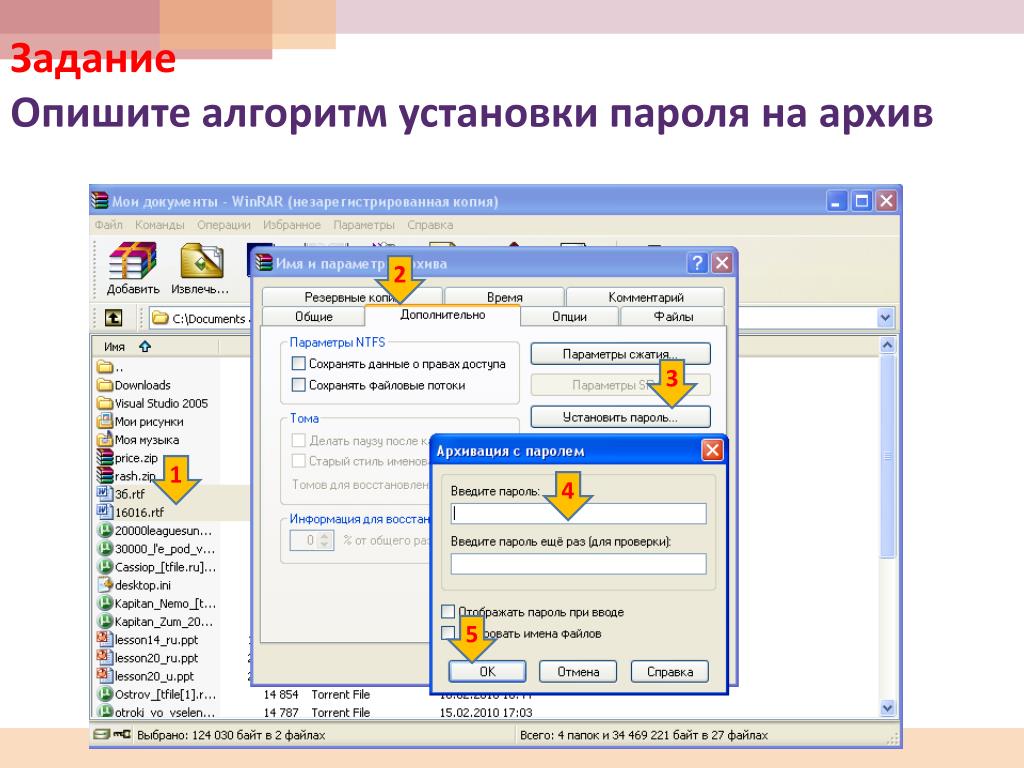Select the parent folder '..' entry

point(110,366)
